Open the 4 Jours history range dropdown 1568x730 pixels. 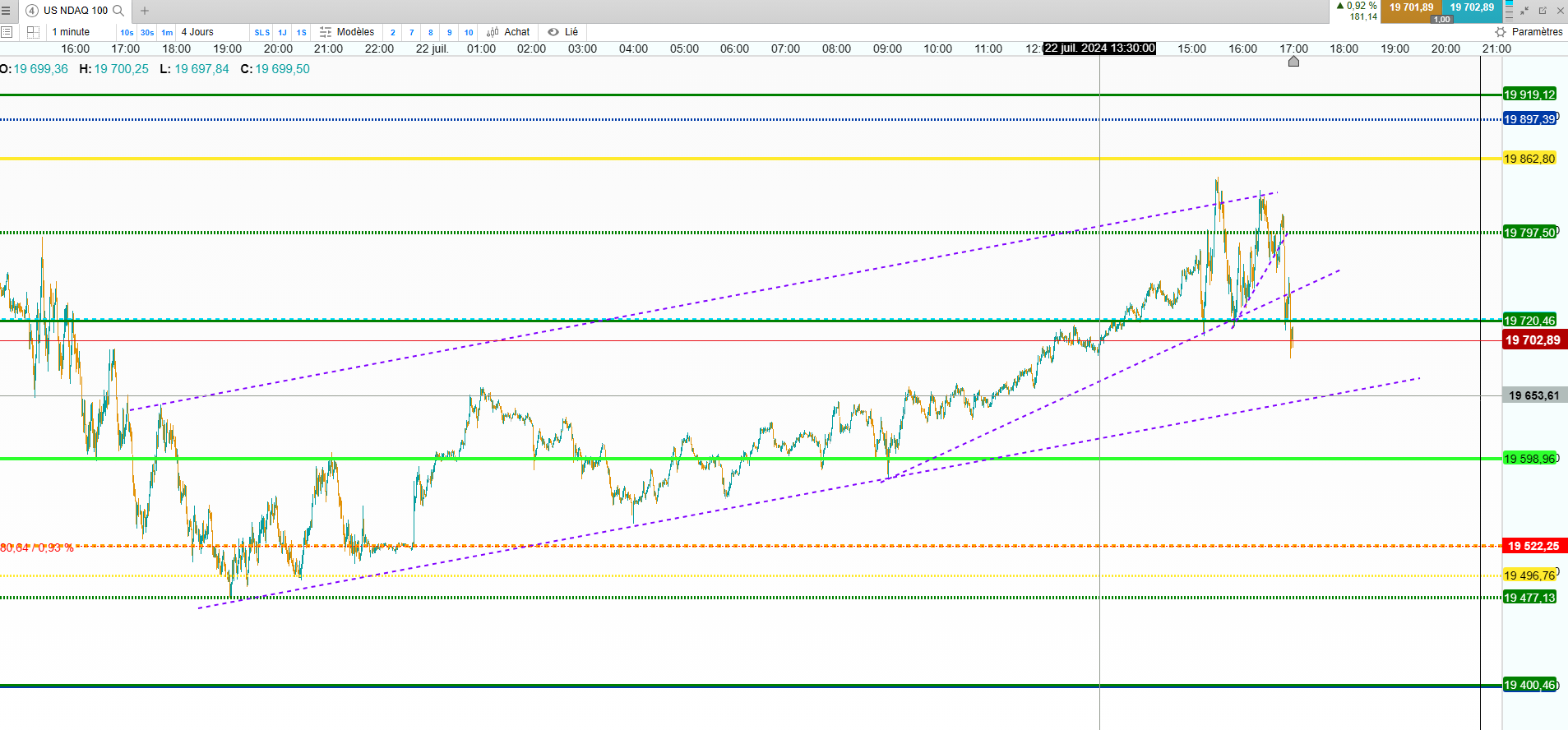coord(197,32)
